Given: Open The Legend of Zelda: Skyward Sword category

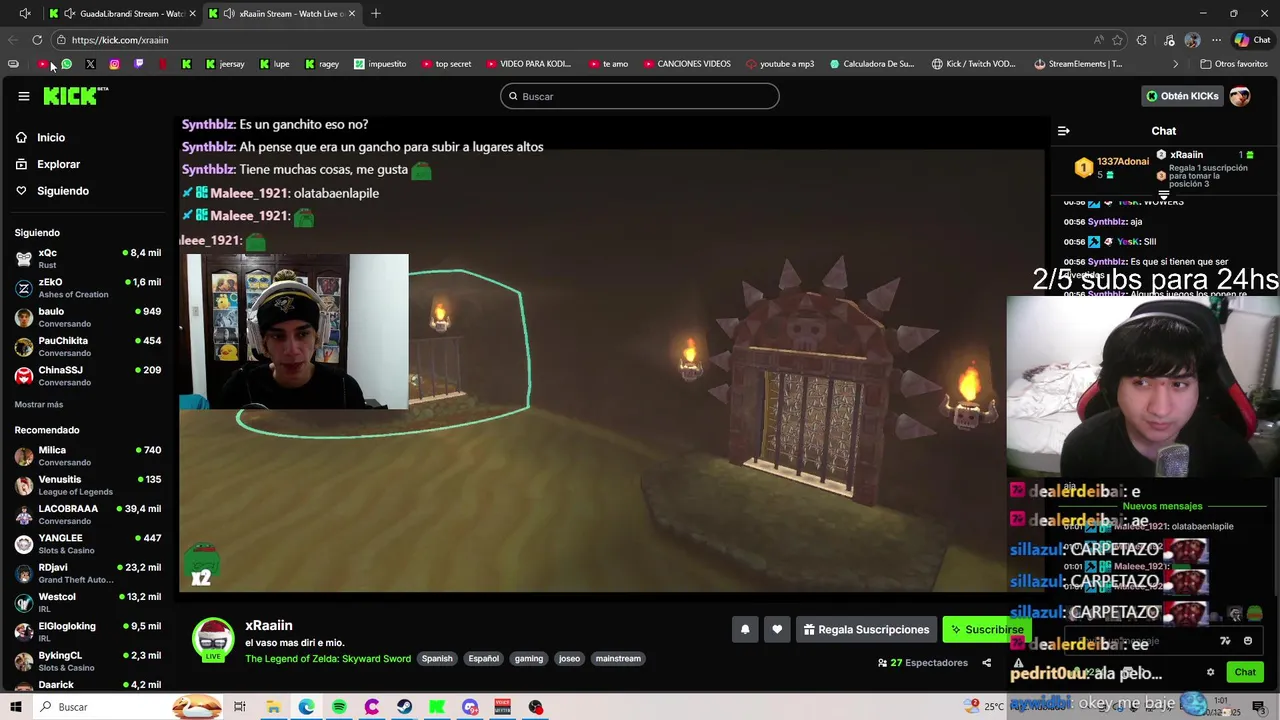Looking at the screenshot, I should click(328, 659).
